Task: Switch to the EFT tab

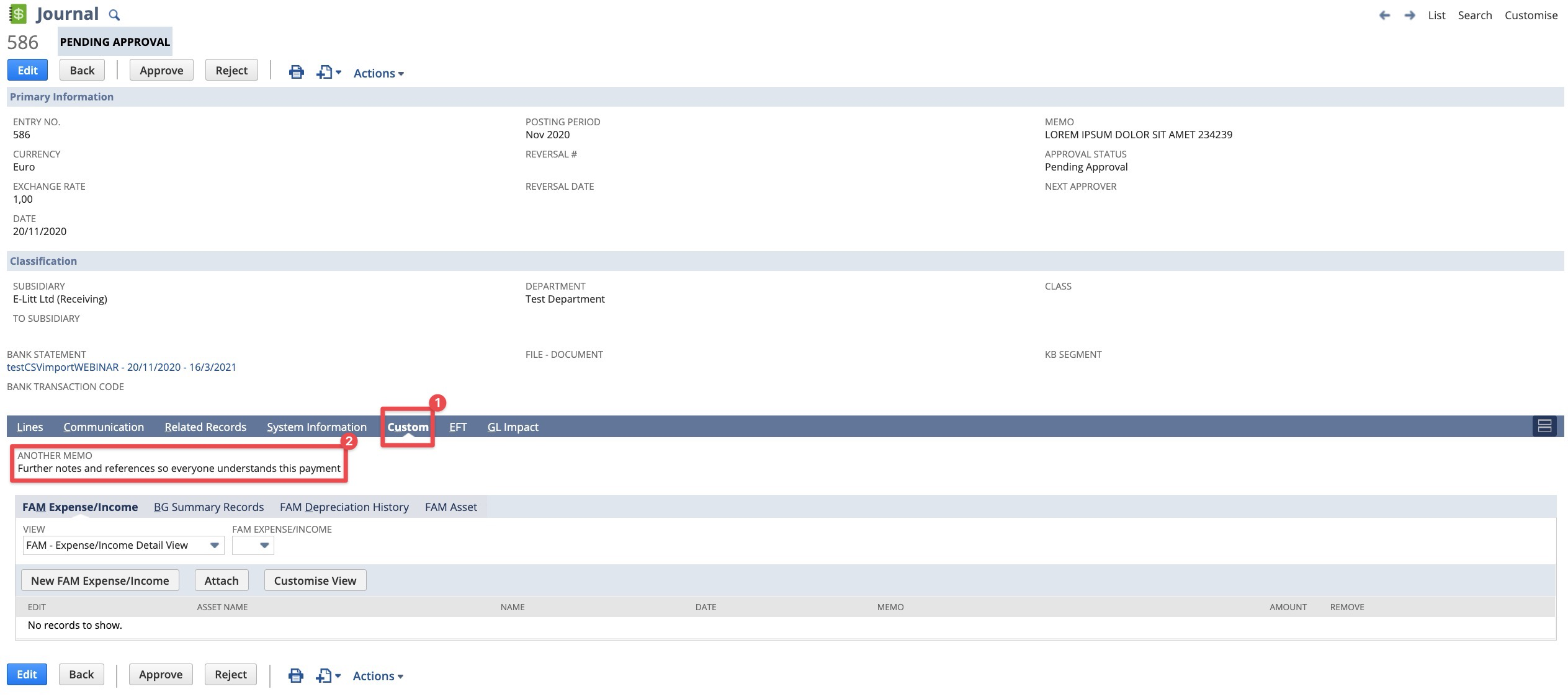Action: pos(458,427)
